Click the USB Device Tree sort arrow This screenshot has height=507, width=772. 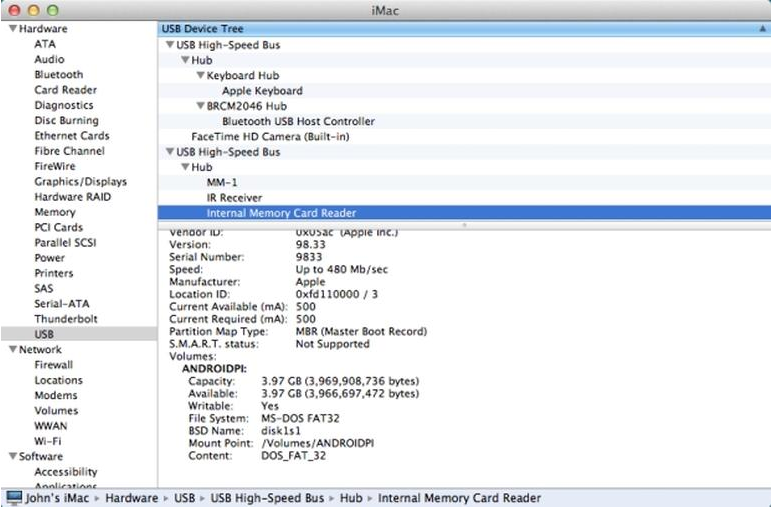click(762, 29)
